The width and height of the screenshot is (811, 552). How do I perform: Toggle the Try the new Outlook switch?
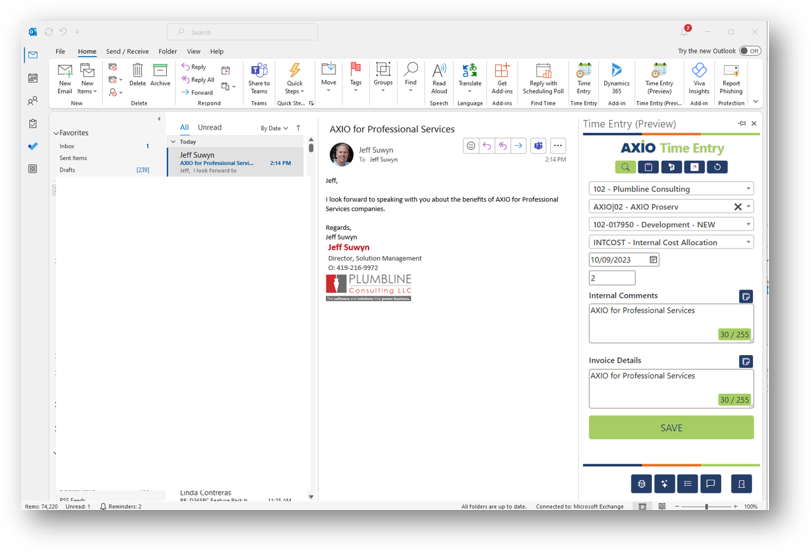point(749,51)
